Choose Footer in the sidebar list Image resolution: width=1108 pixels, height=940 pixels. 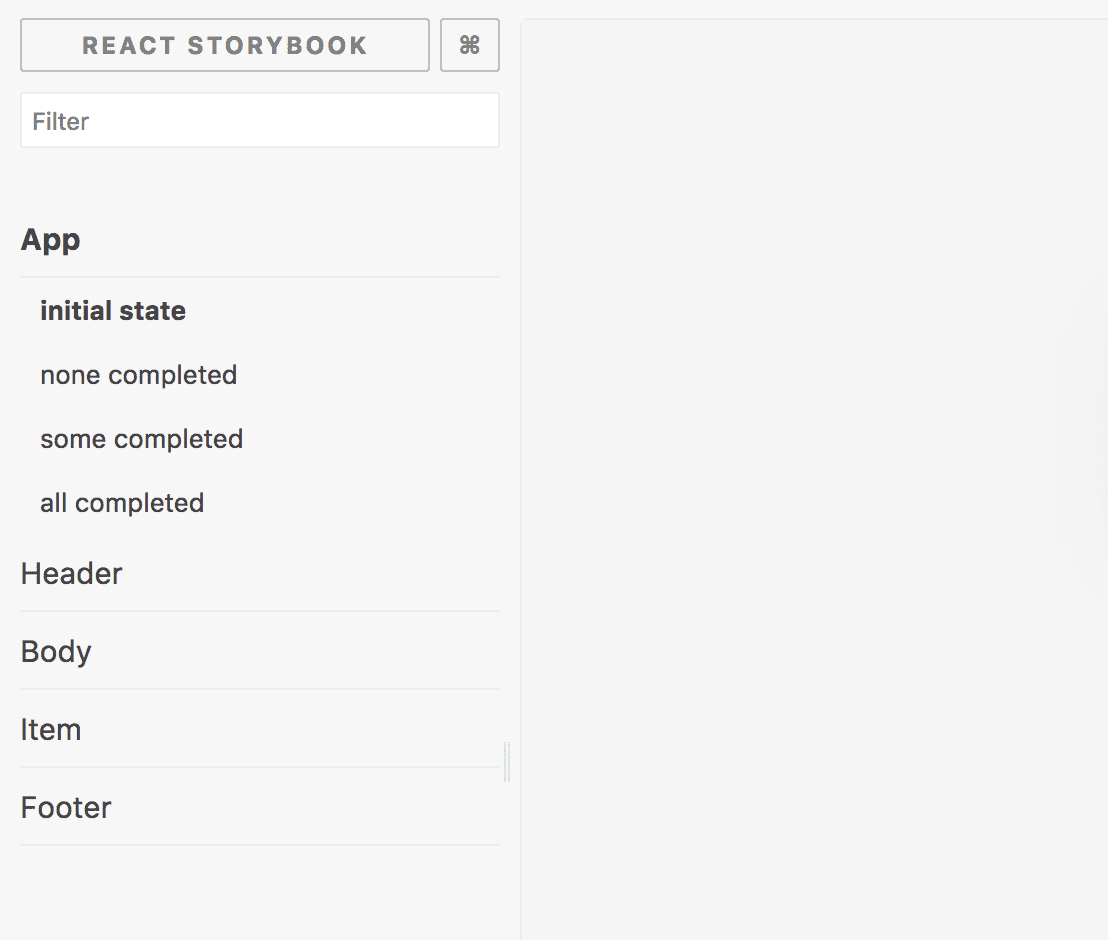point(66,807)
